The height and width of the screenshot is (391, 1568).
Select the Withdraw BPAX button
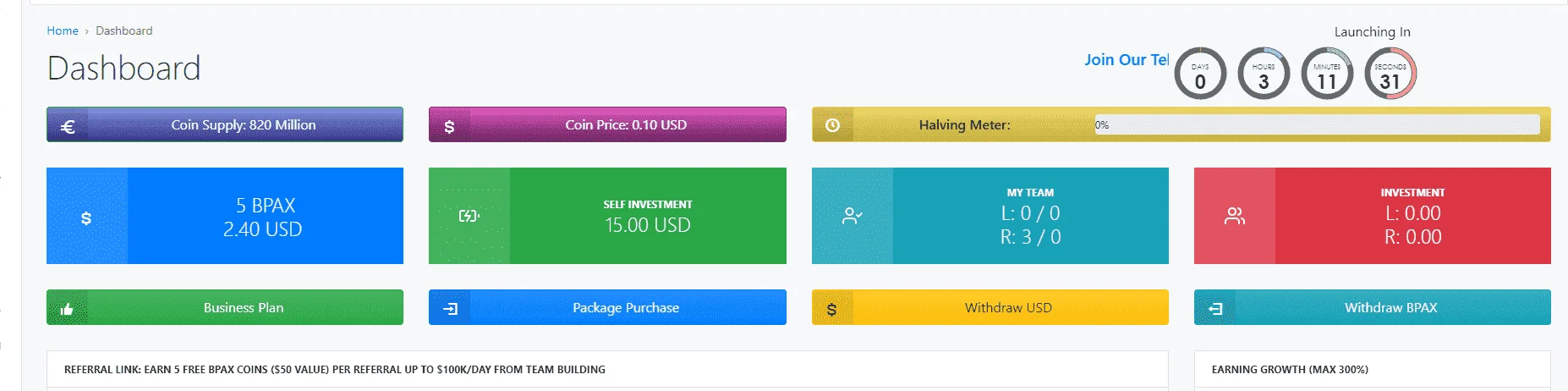pyautogui.click(x=1373, y=307)
